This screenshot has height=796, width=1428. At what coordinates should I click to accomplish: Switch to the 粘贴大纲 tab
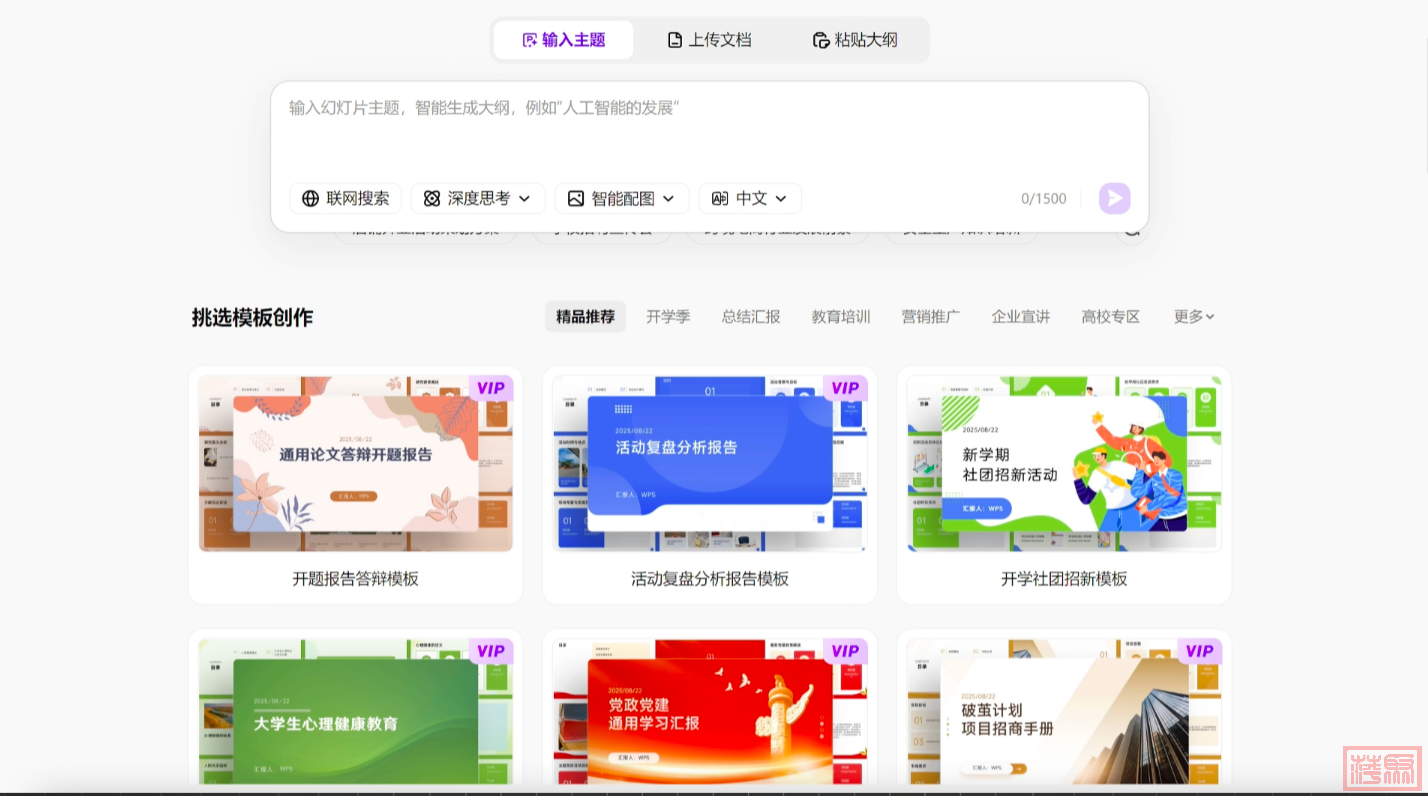click(855, 40)
